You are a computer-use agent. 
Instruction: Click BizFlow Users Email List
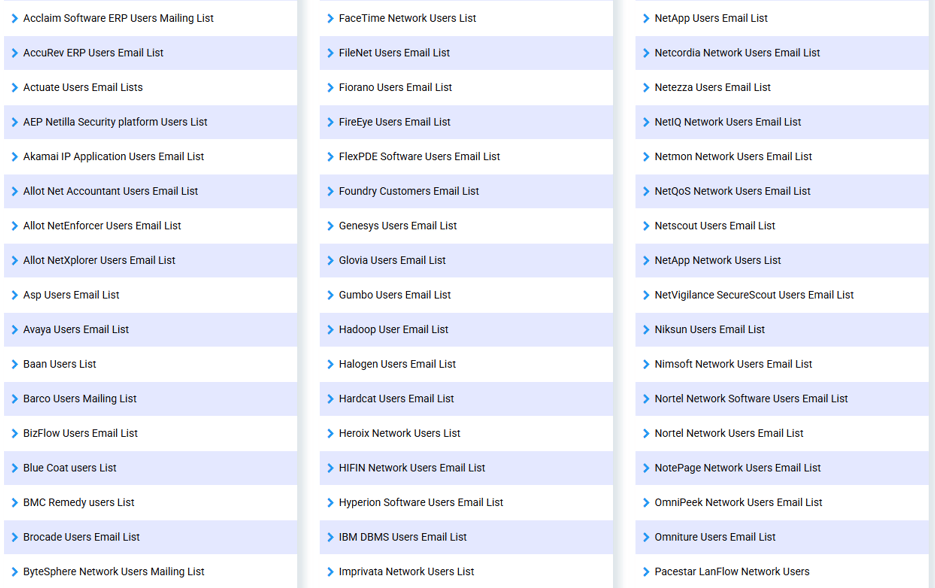click(81, 434)
